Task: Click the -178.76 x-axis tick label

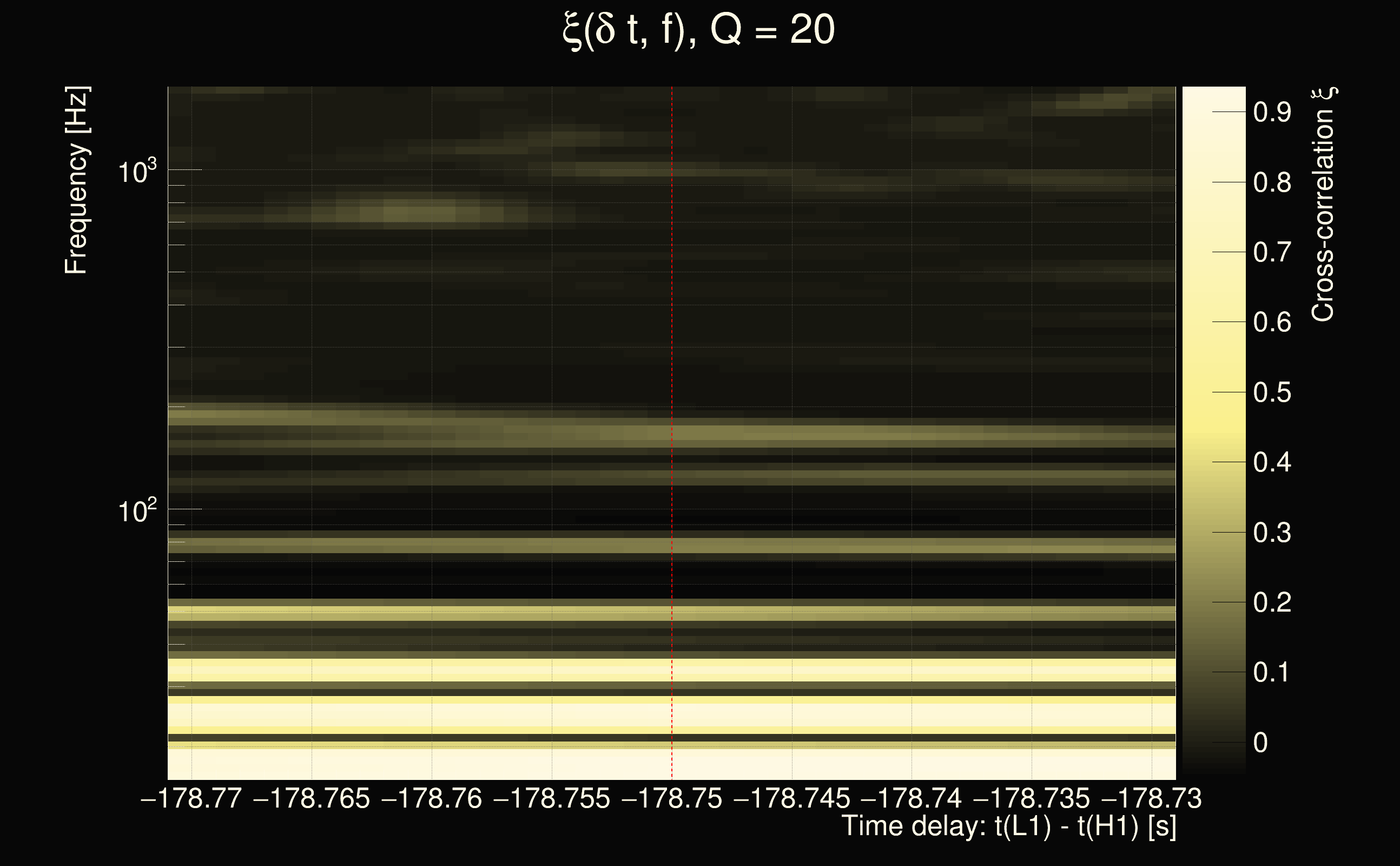Action: click(432, 798)
